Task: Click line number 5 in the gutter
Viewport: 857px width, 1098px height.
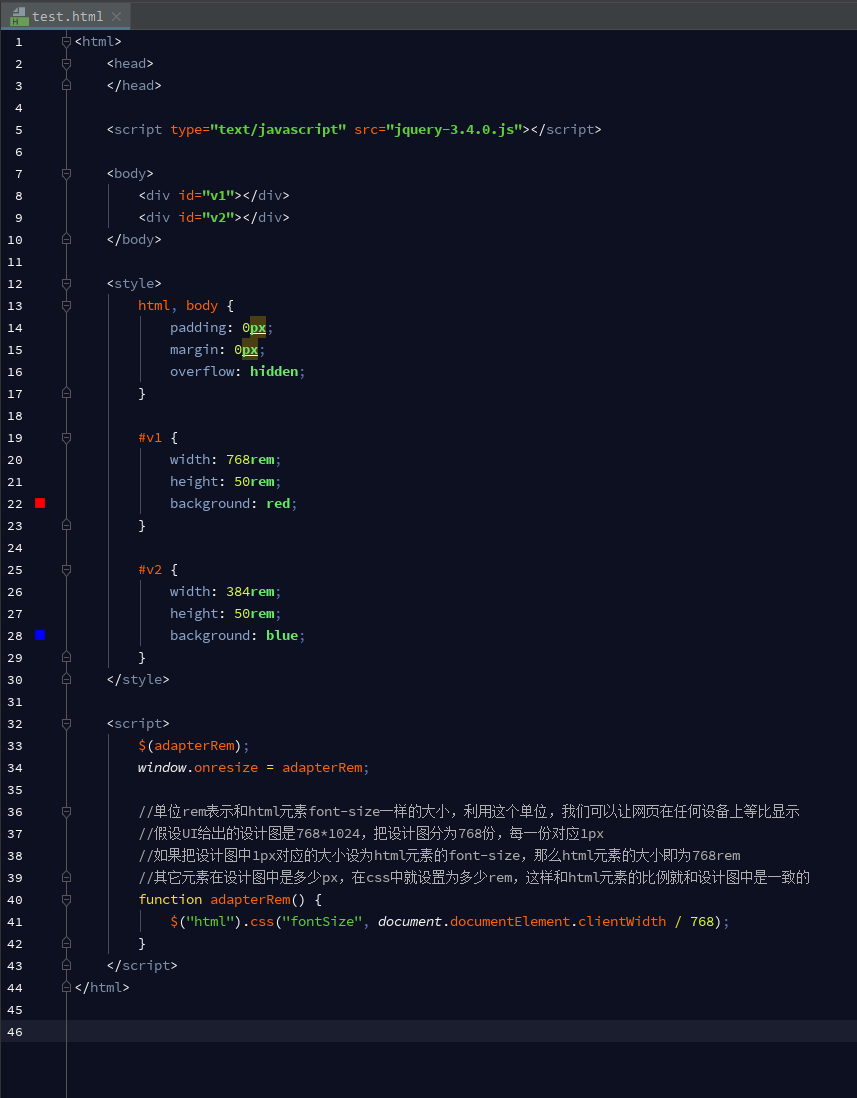Action: click(x=18, y=130)
